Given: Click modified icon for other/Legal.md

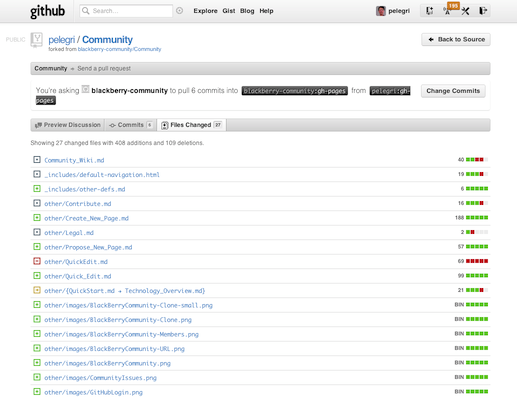Looking at the screenshot, I should click(x=37, y=232).
